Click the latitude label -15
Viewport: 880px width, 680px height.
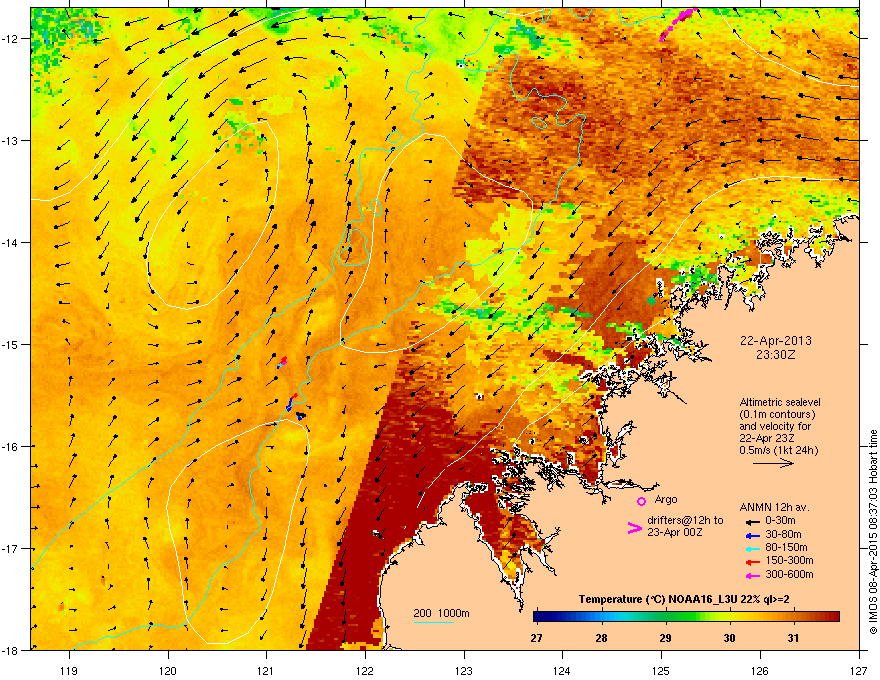tap(10, 344)
